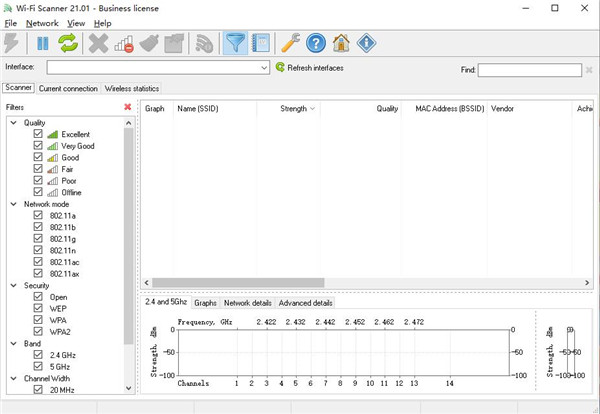This screenshot has height=414, width=600.
Task: Click the pause scanning icon
Action: (x=43, y=43)
